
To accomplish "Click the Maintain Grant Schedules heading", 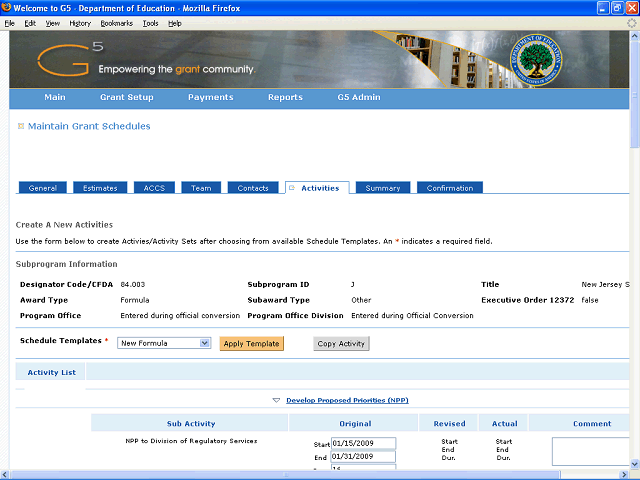I will point(89,126).
